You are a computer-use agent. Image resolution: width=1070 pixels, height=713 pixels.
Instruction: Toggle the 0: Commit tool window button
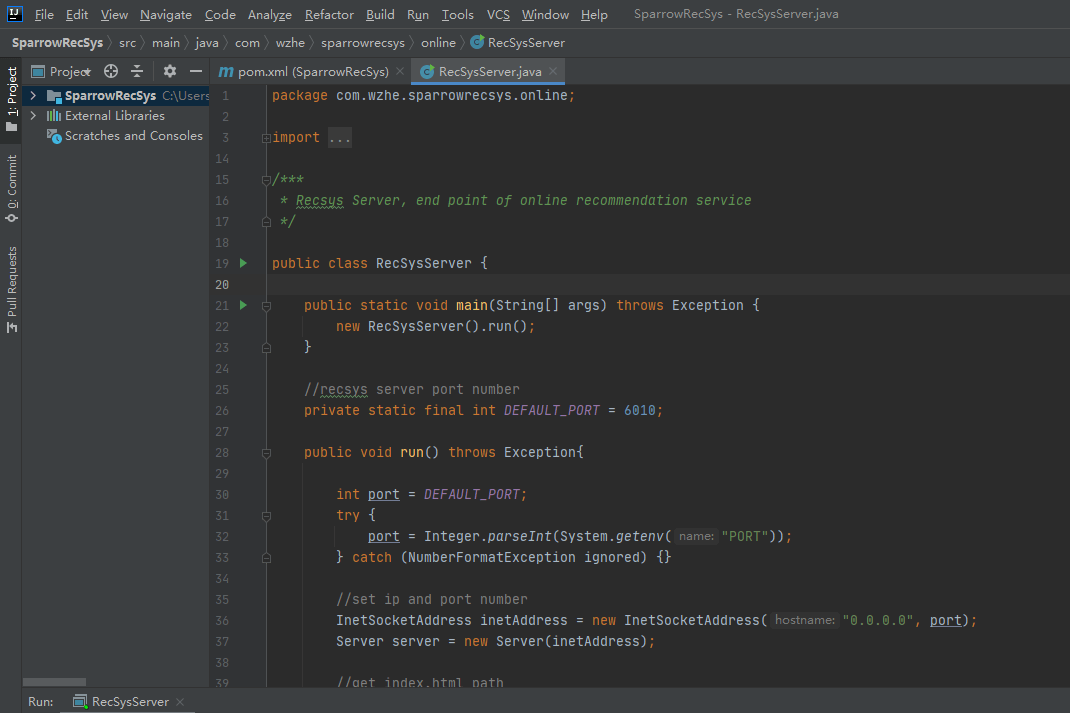click(x=11, y=187)
